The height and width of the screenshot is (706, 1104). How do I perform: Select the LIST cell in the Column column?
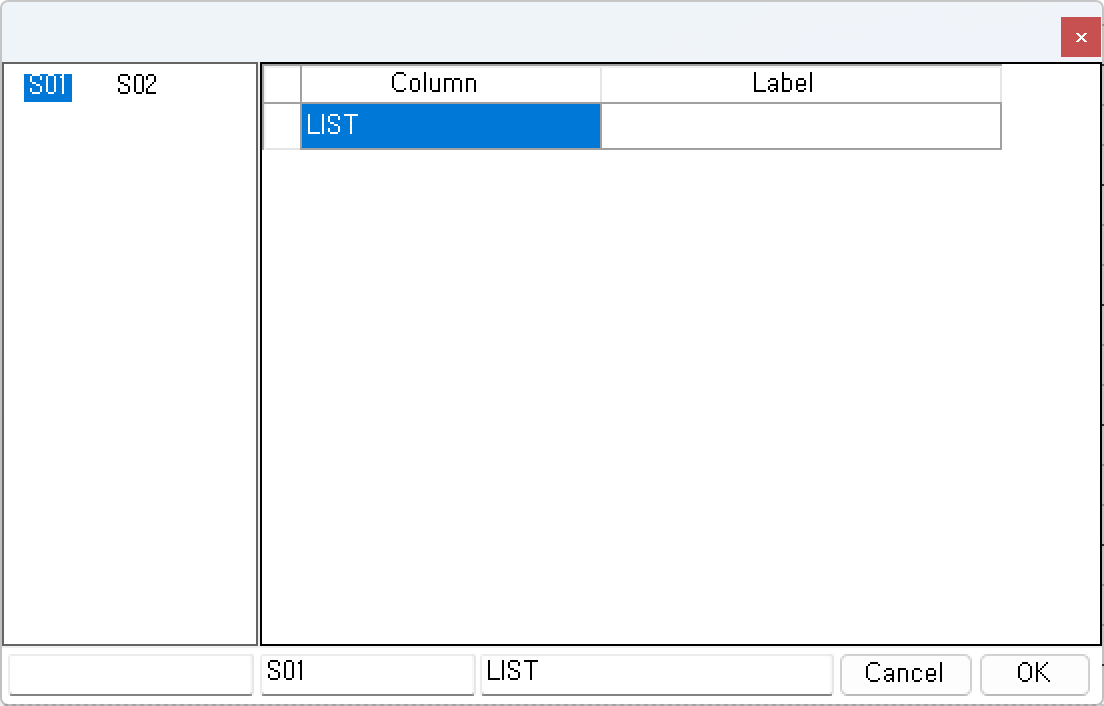pos(450,126)
